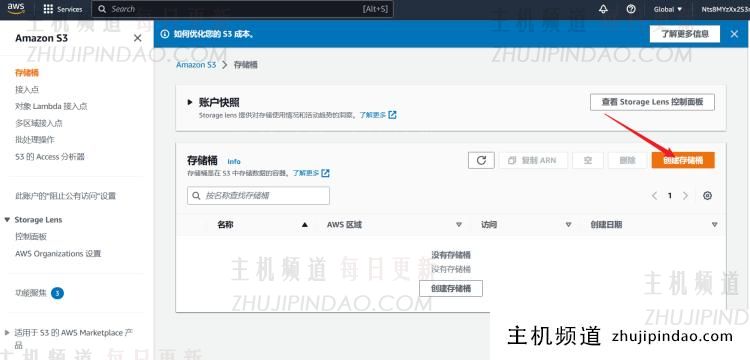Click the info icon in blue banner
750x360 pixels.
(x=165, y=34)
